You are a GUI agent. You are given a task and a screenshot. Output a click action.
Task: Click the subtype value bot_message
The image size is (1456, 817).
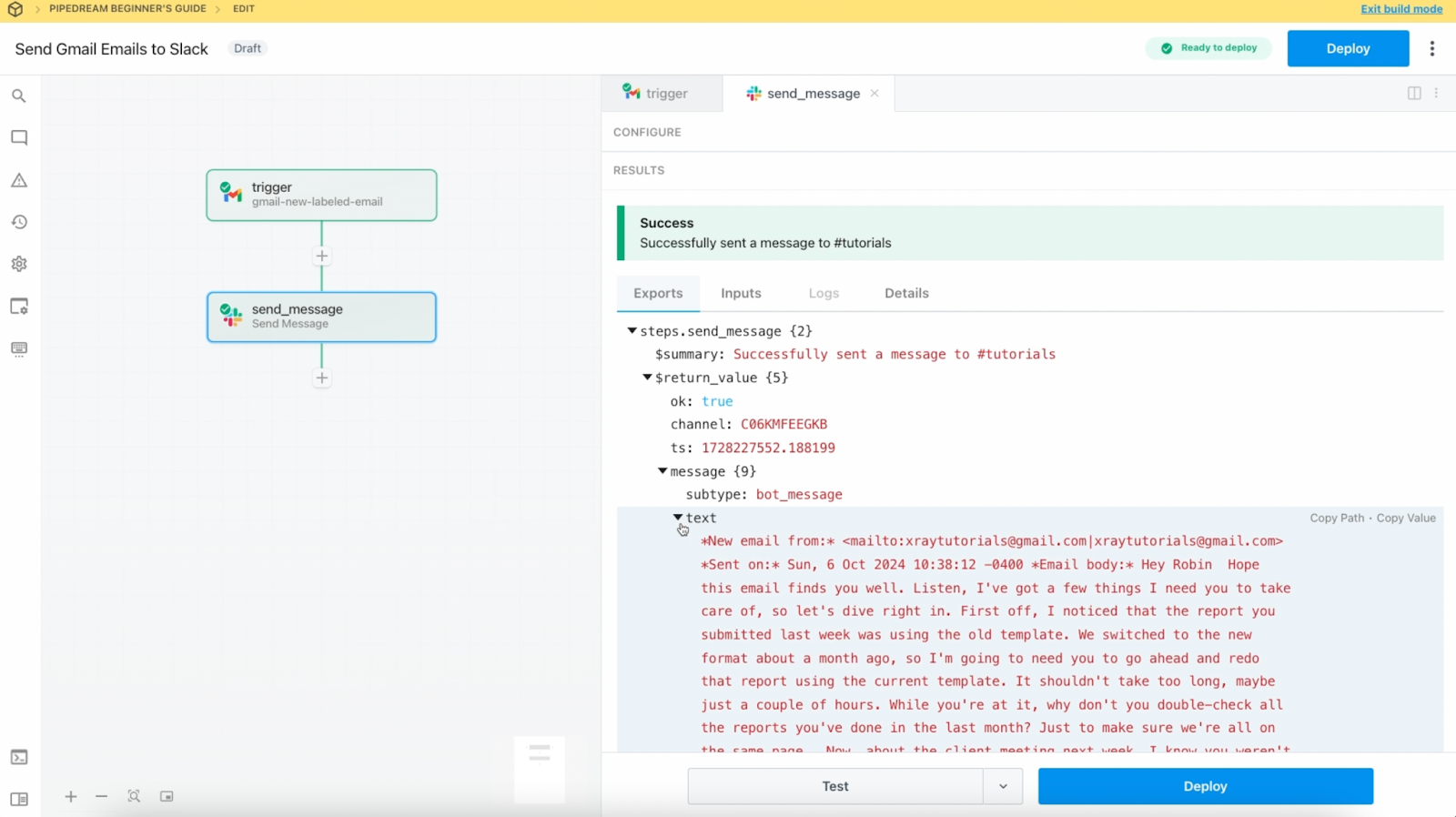(x=799, y=494)
